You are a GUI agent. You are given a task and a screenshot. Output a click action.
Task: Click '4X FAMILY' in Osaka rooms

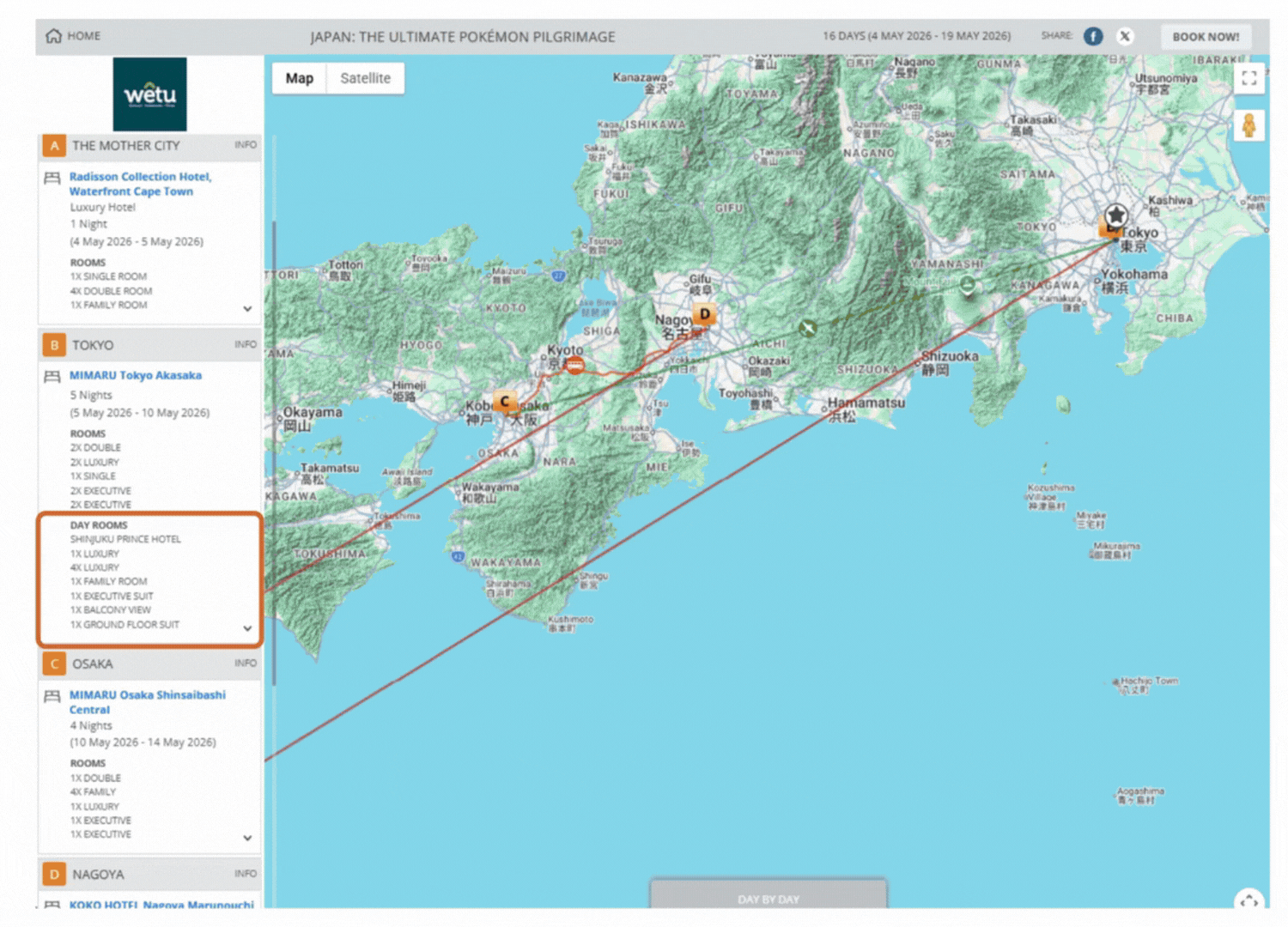coord(93,791)
